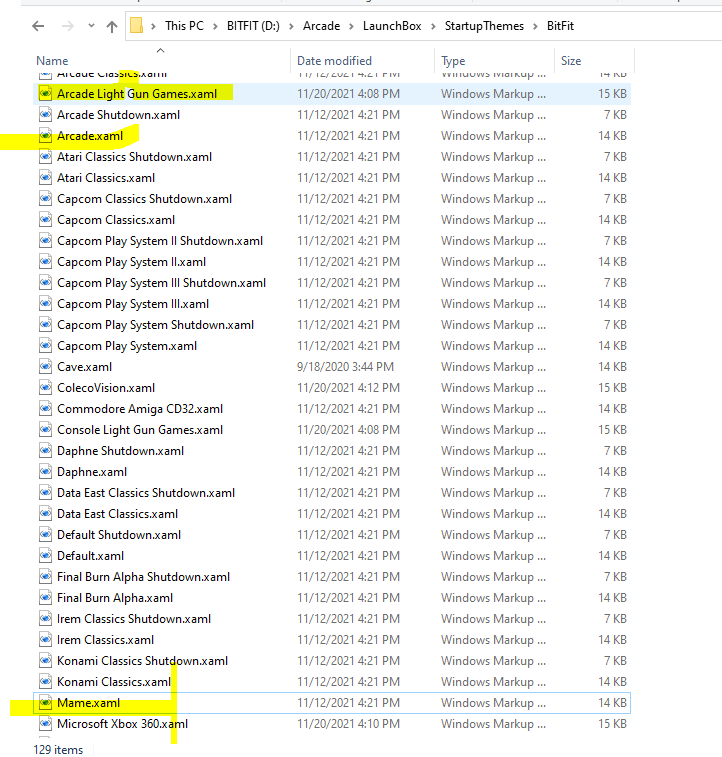Navigate to BITFIT (D:) breadcrumb
This screenshot has height=757, width=722.
point(253,26)
